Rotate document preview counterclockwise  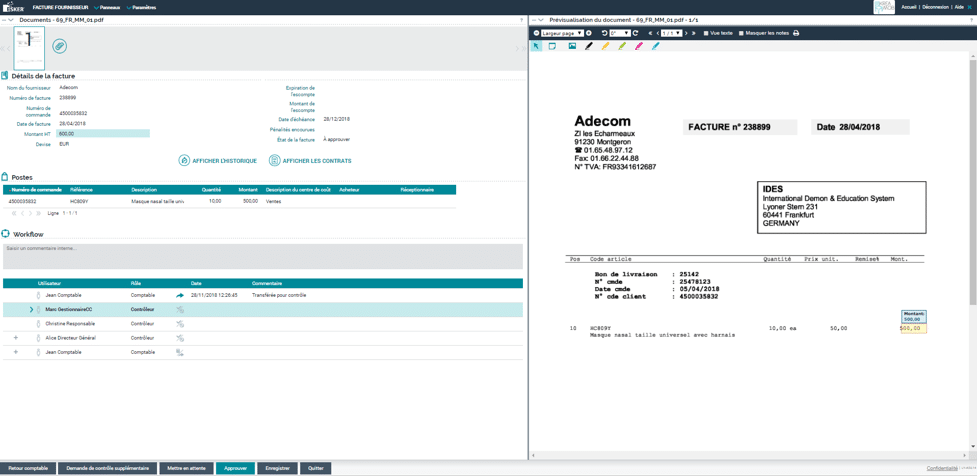(604, 33)
